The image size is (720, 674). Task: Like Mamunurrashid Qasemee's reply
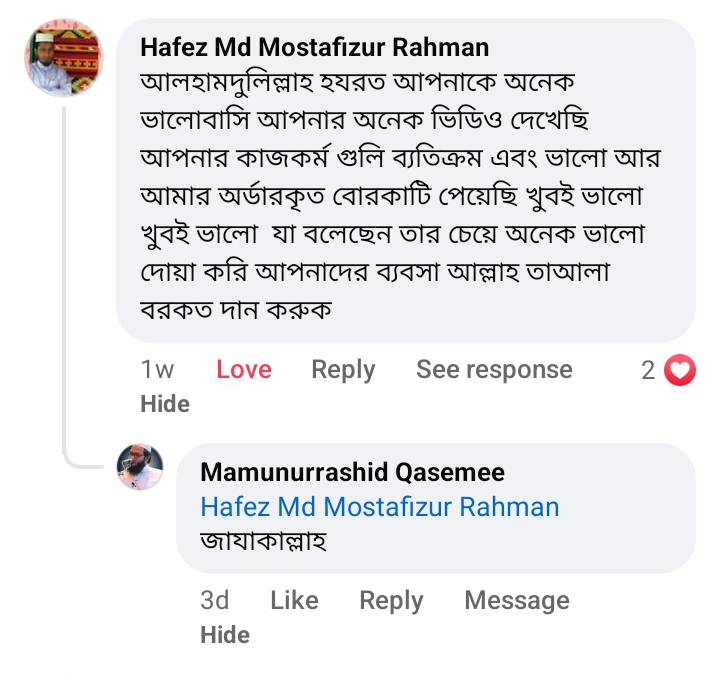coord(294,600)
